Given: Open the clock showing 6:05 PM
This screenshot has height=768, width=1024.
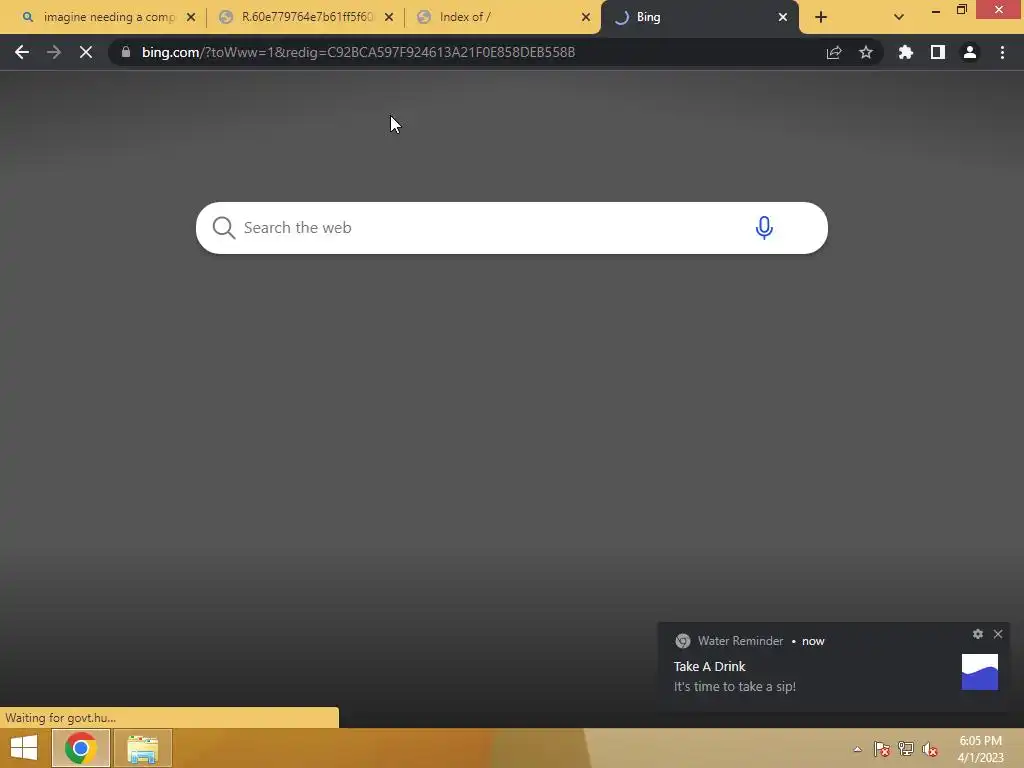Looking at the screenshot, I should [980, 749].
